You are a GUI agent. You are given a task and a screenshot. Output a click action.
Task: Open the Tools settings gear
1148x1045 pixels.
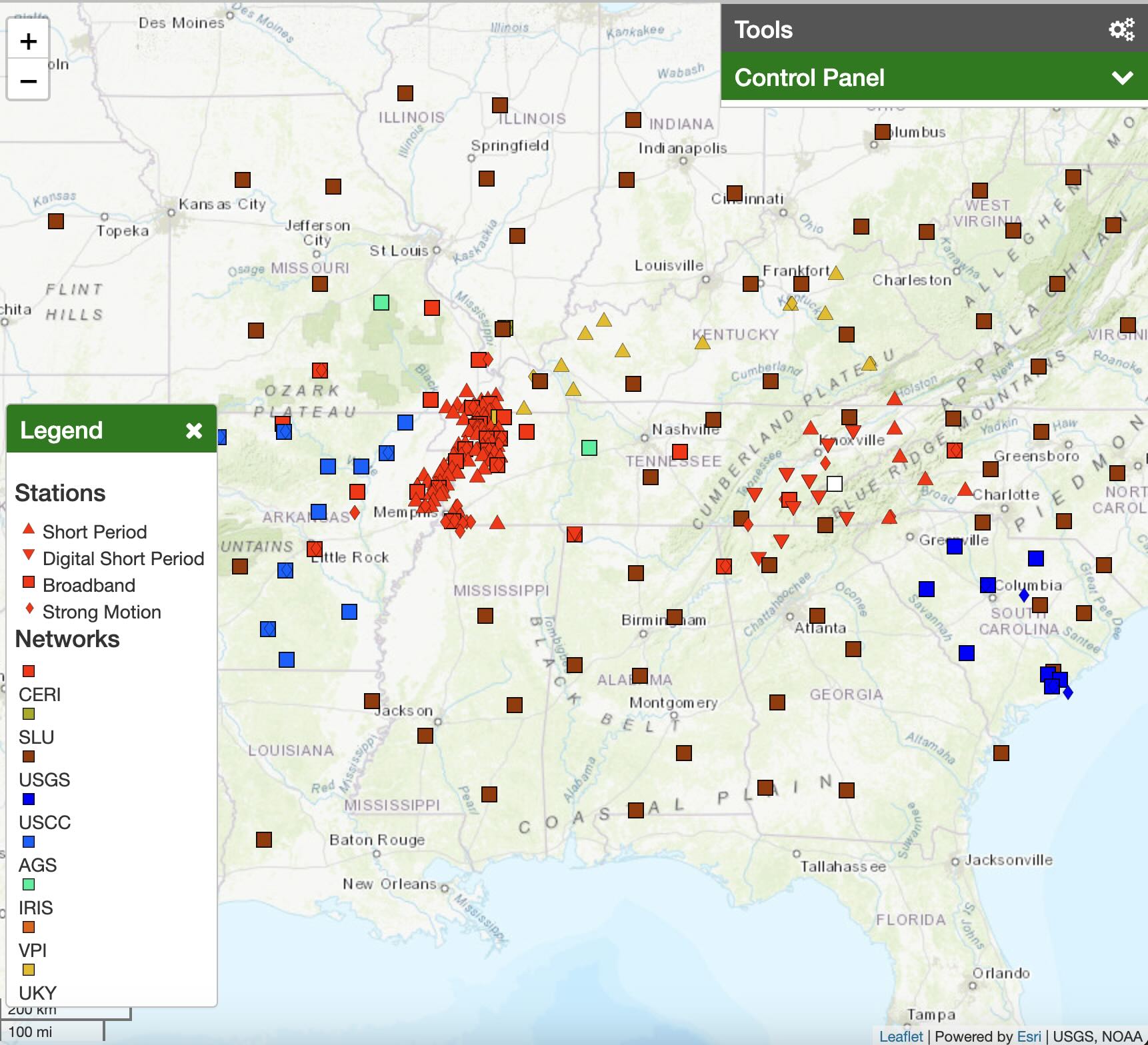pyautogui.click(x=1121, y=29)
